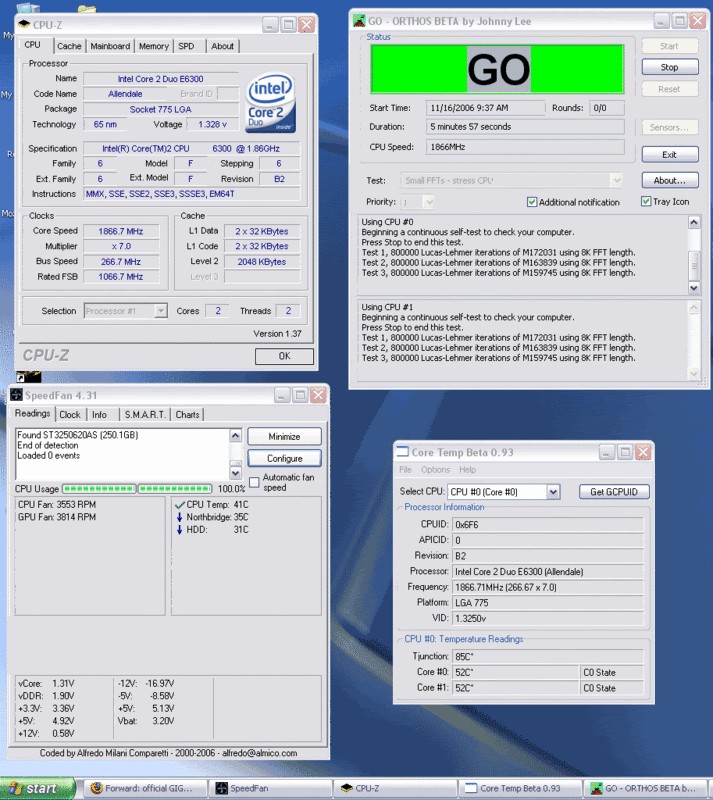Click the GO - ORTHOS BETA taskbar button
This screenshot has height=800, width=713.
[646, 788]
